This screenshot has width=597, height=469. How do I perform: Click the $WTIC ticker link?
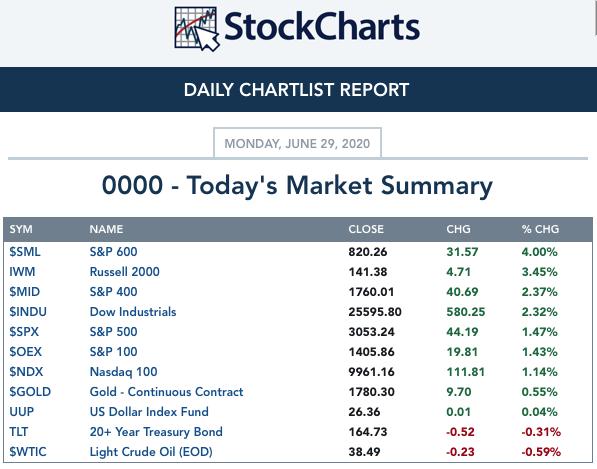(28, 452)
